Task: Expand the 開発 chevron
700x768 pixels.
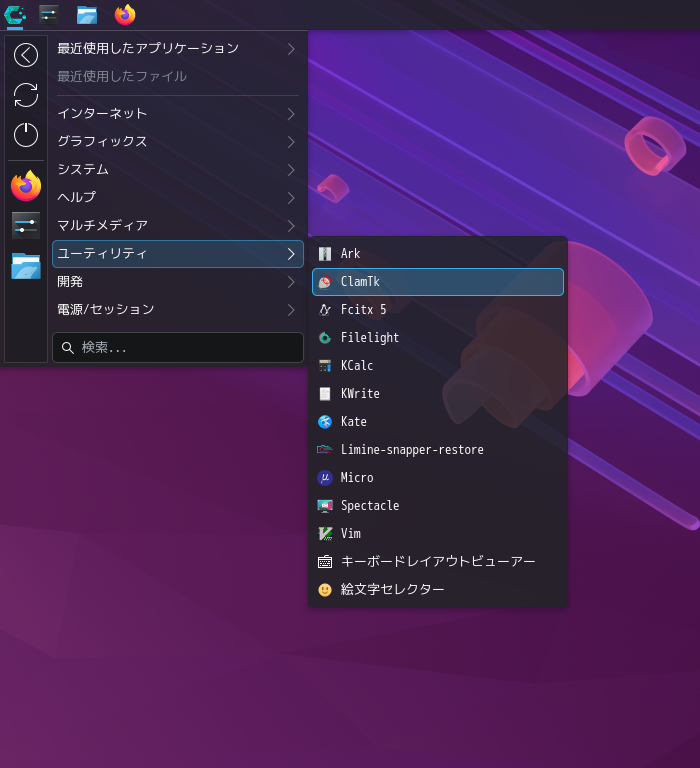Action: pyautogui.click(x=291, y=282)
